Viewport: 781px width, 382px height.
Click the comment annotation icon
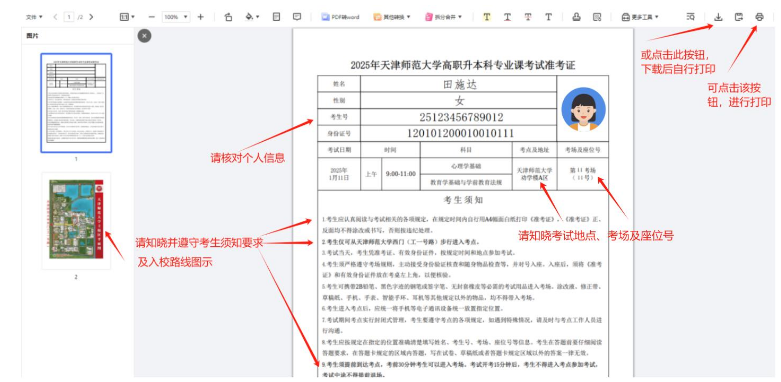pyautogui.click(x=297, y=17)
